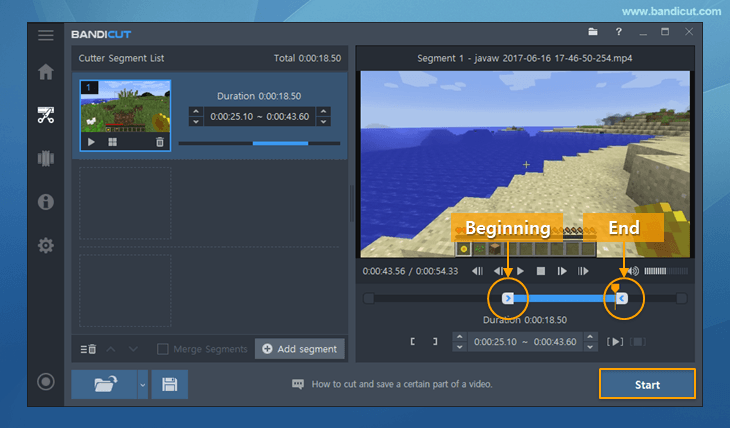Enable the Merge Segments checkbox
The height and width of the screenshot is (428, 730).
point(162,349)
